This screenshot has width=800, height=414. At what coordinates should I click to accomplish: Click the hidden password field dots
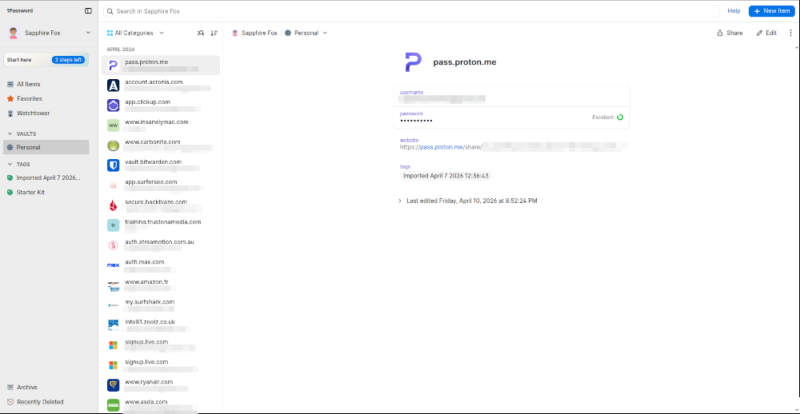pyautogui.click(x=416, y=120)
